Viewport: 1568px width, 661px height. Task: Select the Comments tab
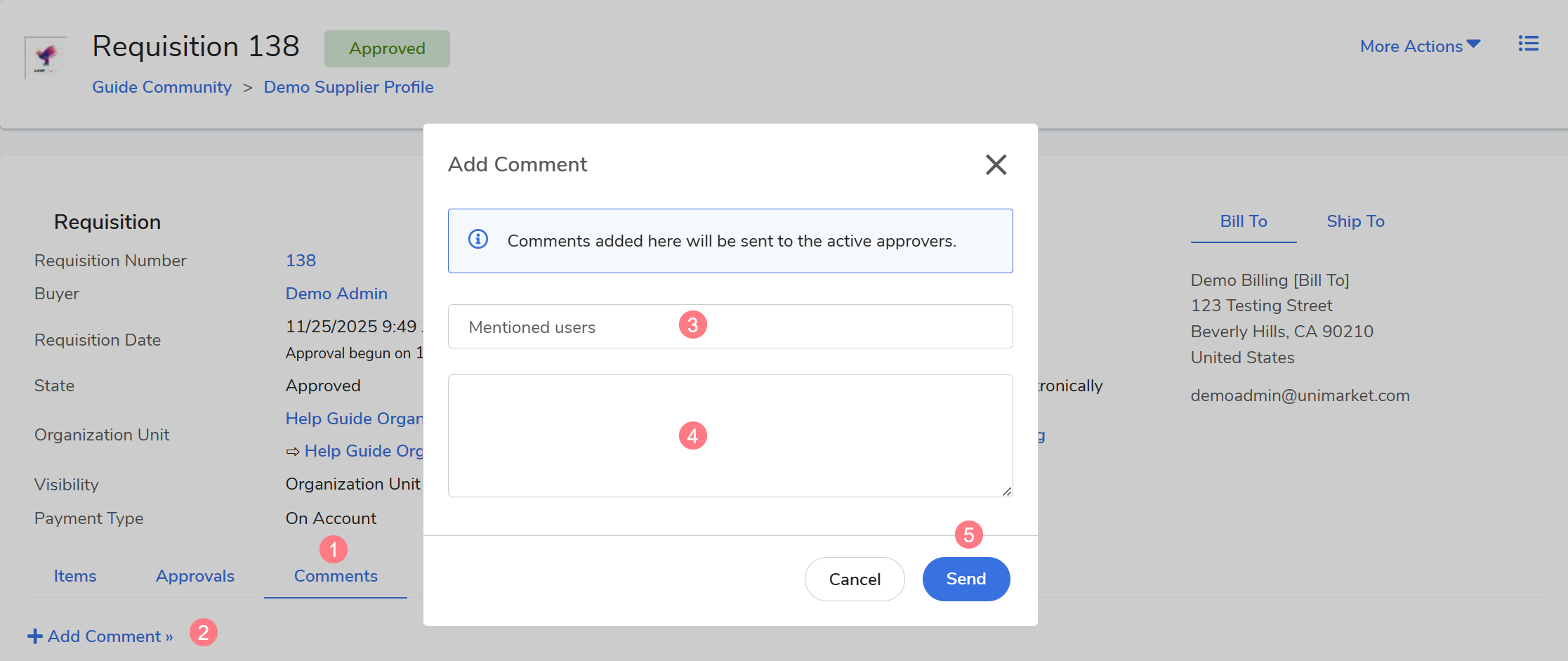(x=336, y=576)
